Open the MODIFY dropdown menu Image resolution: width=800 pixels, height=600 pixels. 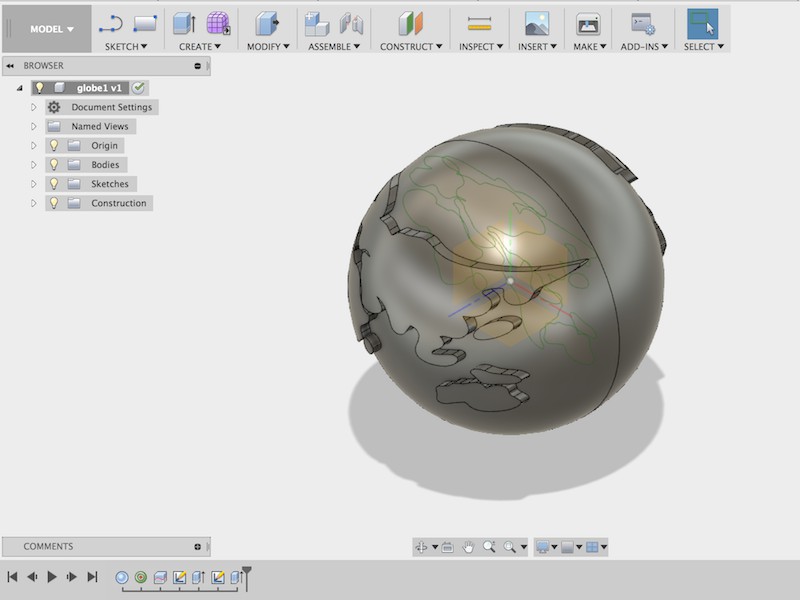point(268,46)
